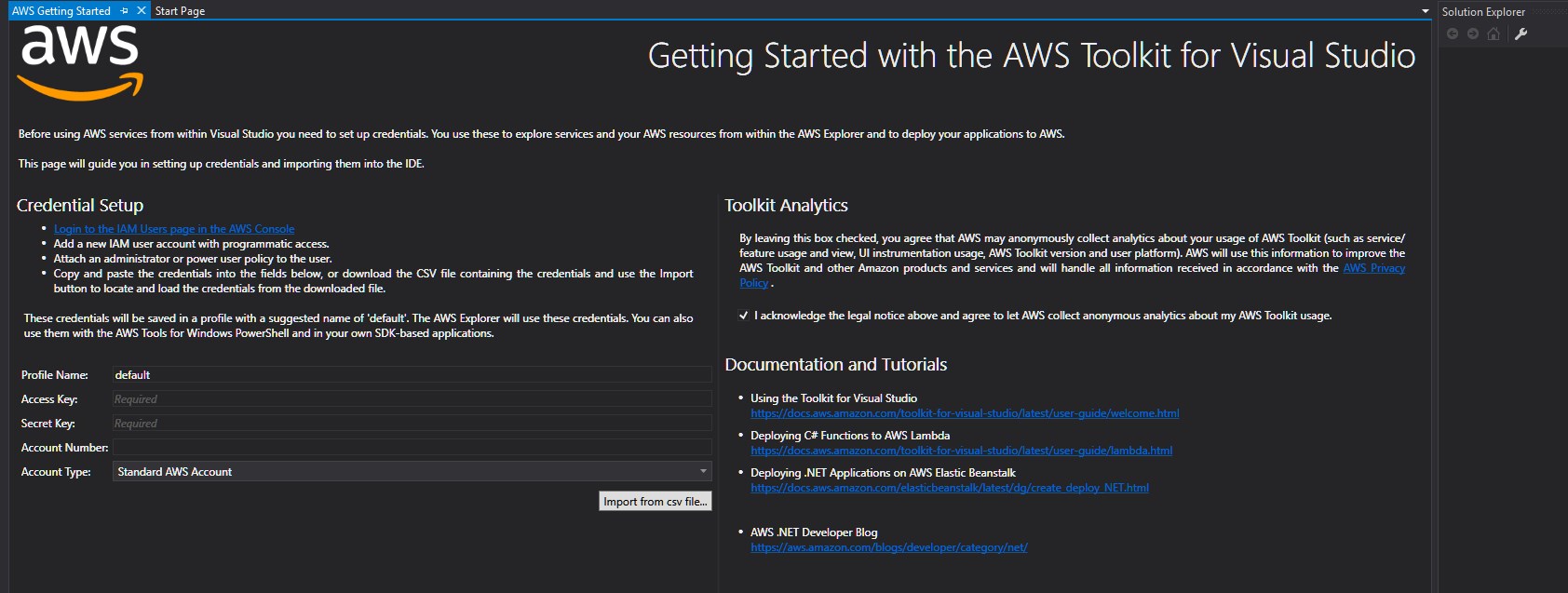Click the Solution Explorer forward arrow
The image size is (1568, 593).
1473,34
